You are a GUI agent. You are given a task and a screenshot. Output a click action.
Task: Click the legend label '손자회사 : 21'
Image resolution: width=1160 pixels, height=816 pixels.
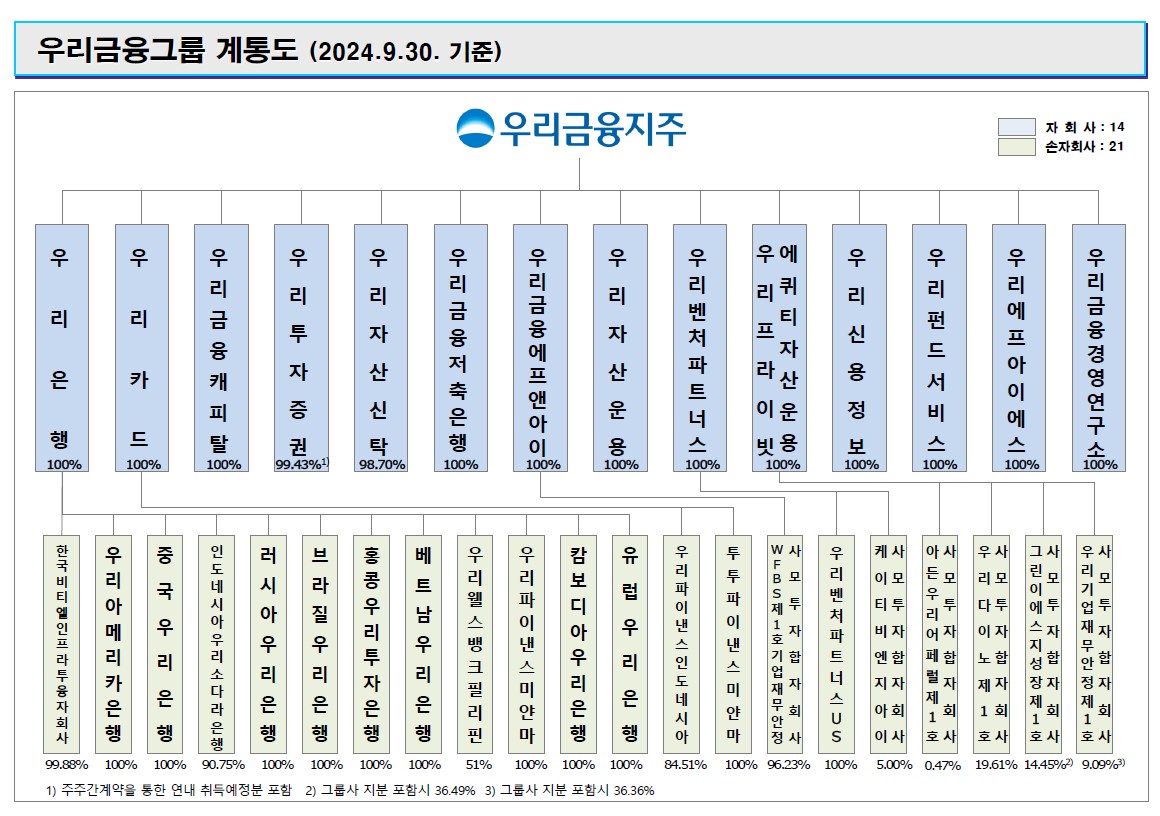tap(1085, 146)
